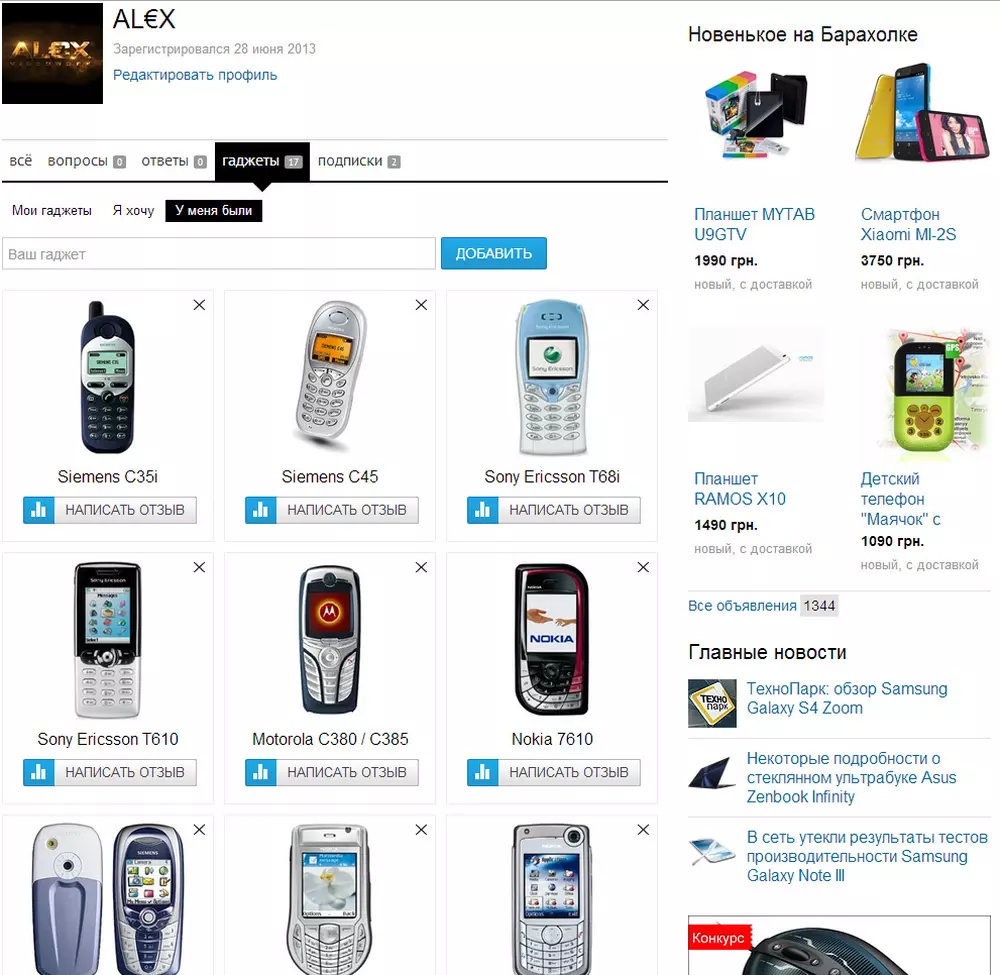
Task: Remove Siemens C45 using the X icon
Action: pyautogui.click(x=421, y=305)
